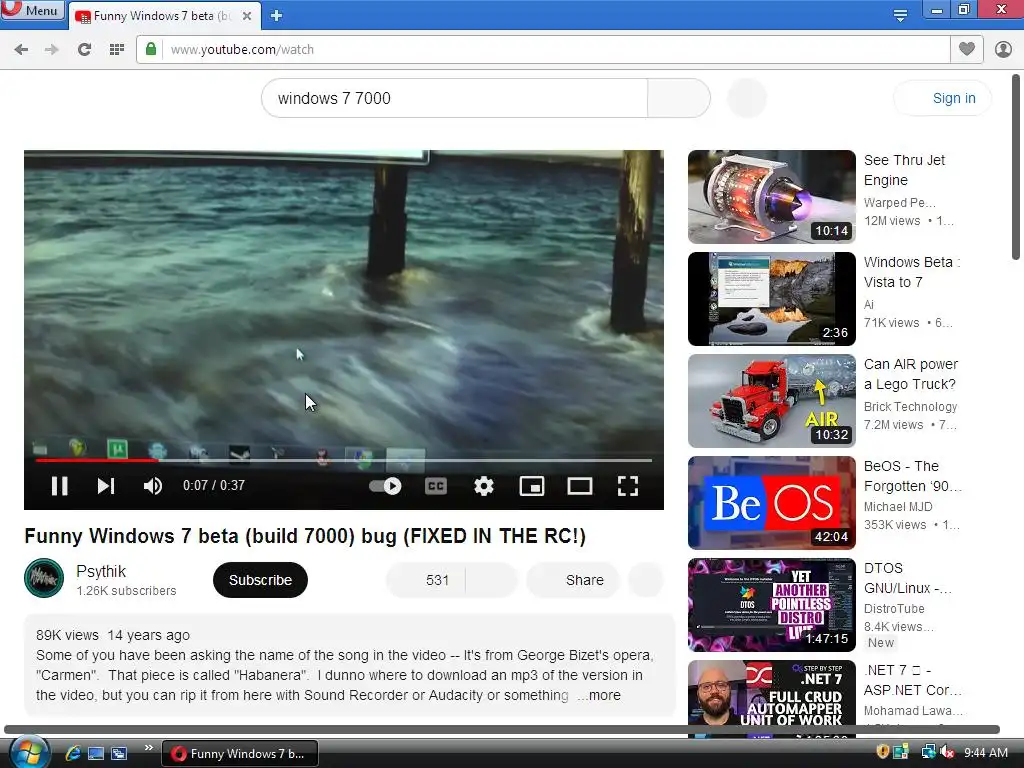Screen dimensions: 1024x768
Task: Close the Funny Windows 7 beta tab
Action: point(247,16)
